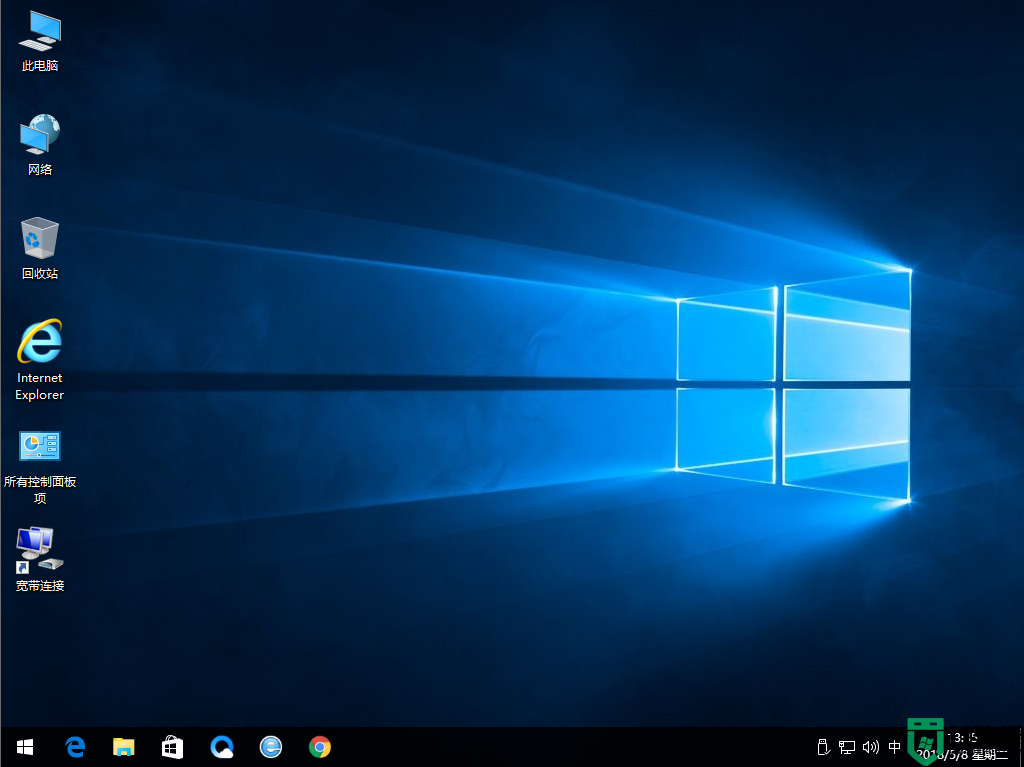Open Microsoft Store from the taskbar

tap(173, 747)
